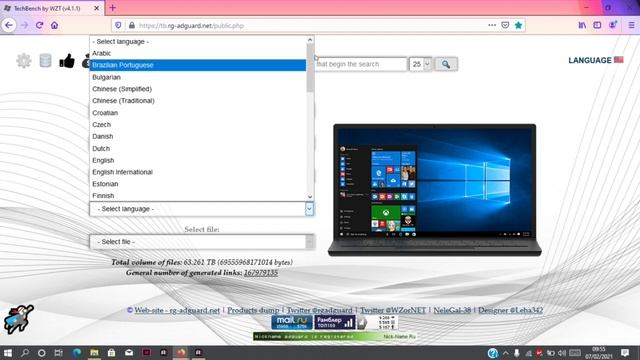The image size is (640, 360).
Task: Click generated links count 167979135
Action: tap(261, 273)
